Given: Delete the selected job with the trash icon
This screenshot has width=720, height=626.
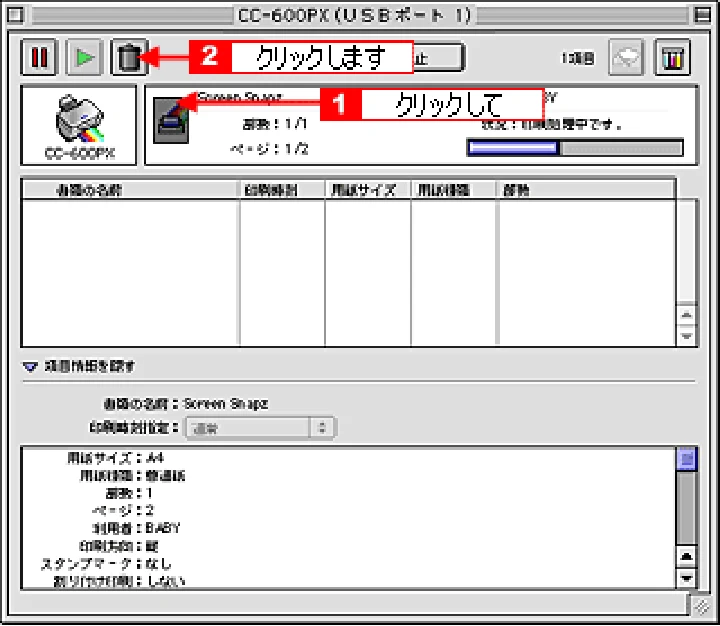Looking at the screenshot, I should (x=129, y=57).
